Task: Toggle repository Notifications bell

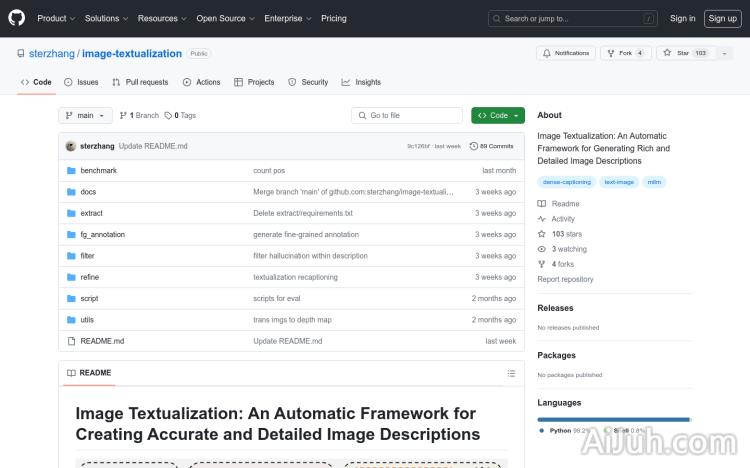Action: point(565,53)
